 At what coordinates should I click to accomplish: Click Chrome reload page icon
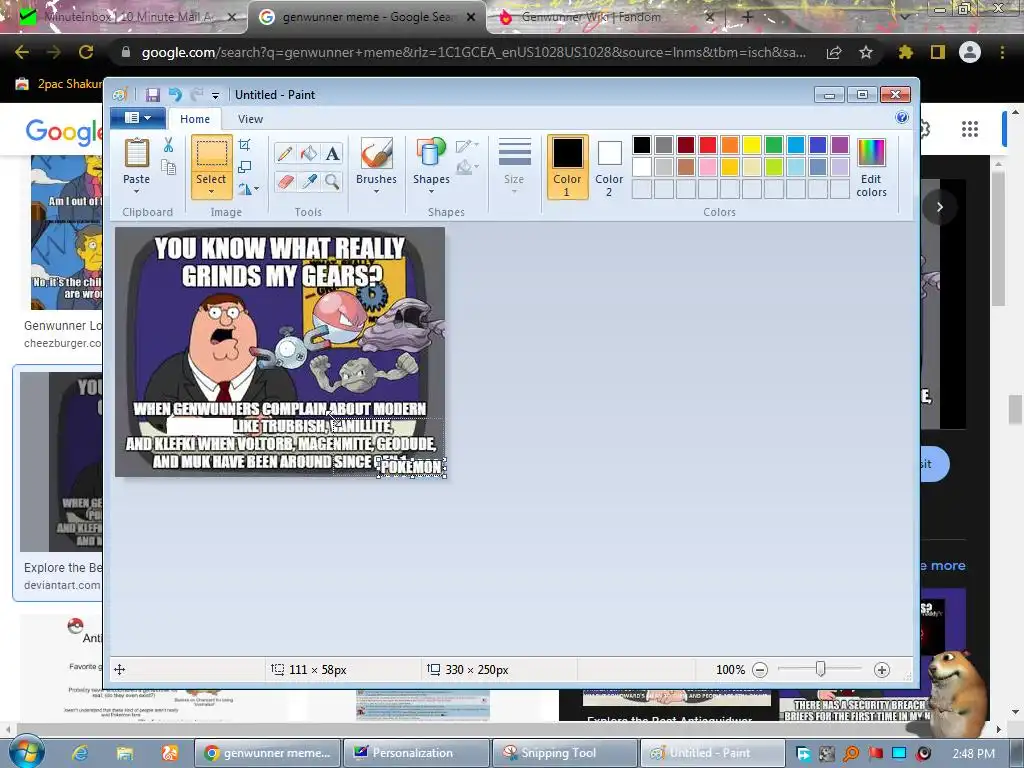pyautogui.click(x=86, y=52)
